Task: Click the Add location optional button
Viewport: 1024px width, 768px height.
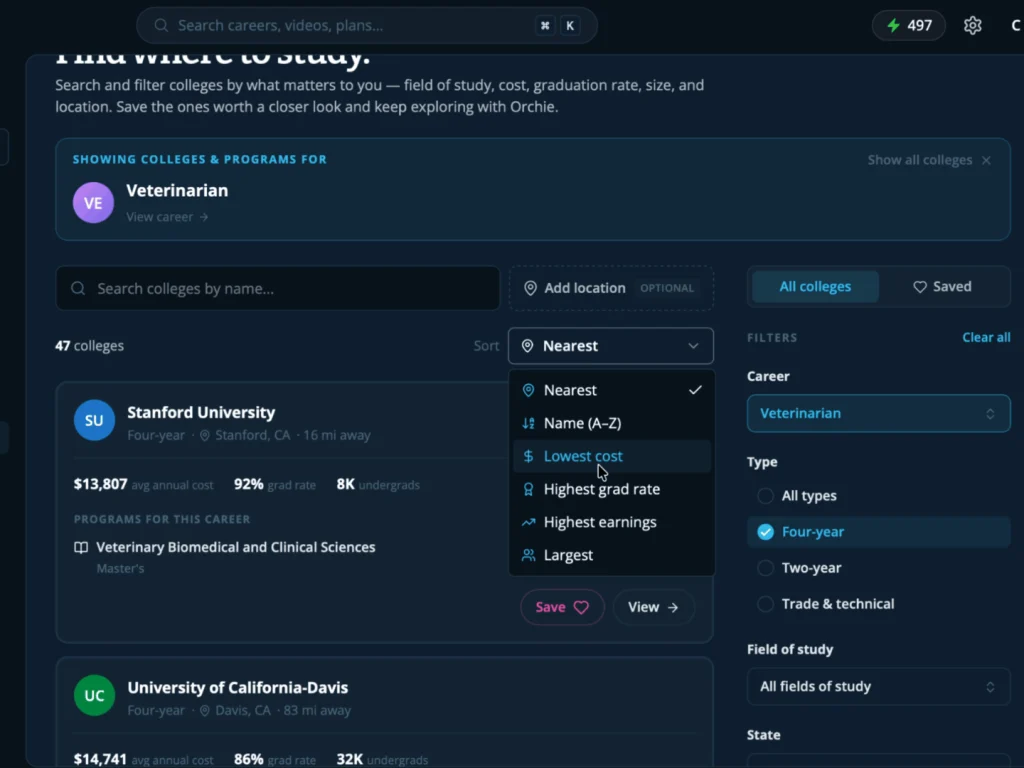Action: (x=611, y=288)
